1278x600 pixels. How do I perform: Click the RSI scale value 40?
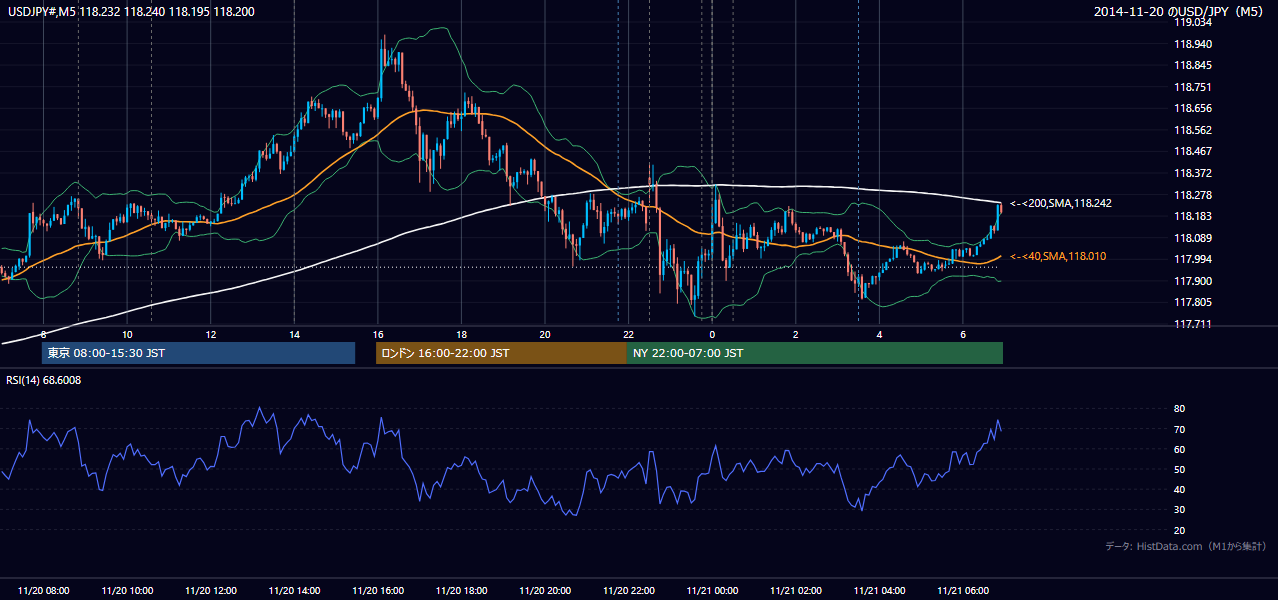click(x=1179, y=489)
